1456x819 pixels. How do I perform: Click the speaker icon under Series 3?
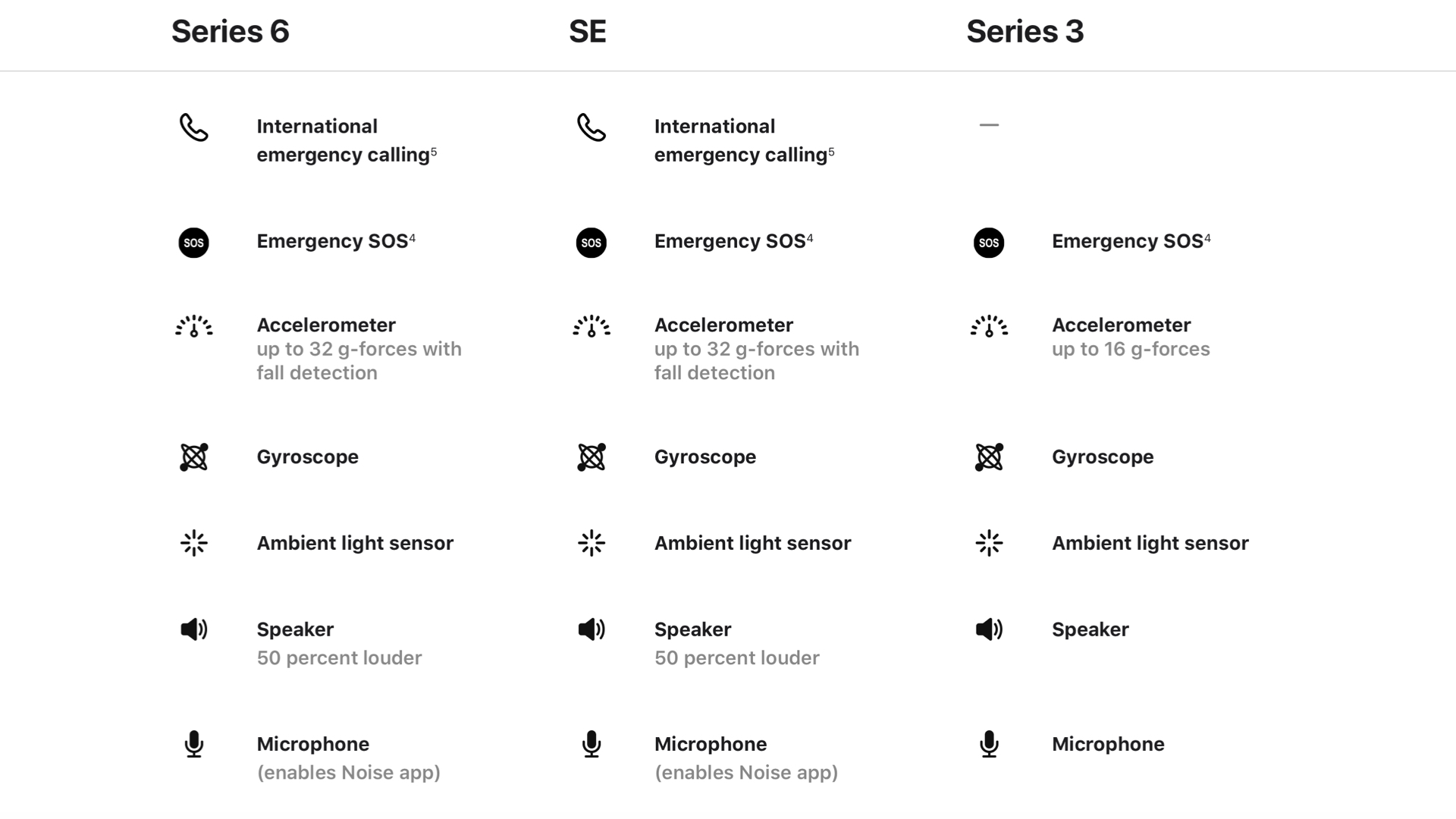989,629
